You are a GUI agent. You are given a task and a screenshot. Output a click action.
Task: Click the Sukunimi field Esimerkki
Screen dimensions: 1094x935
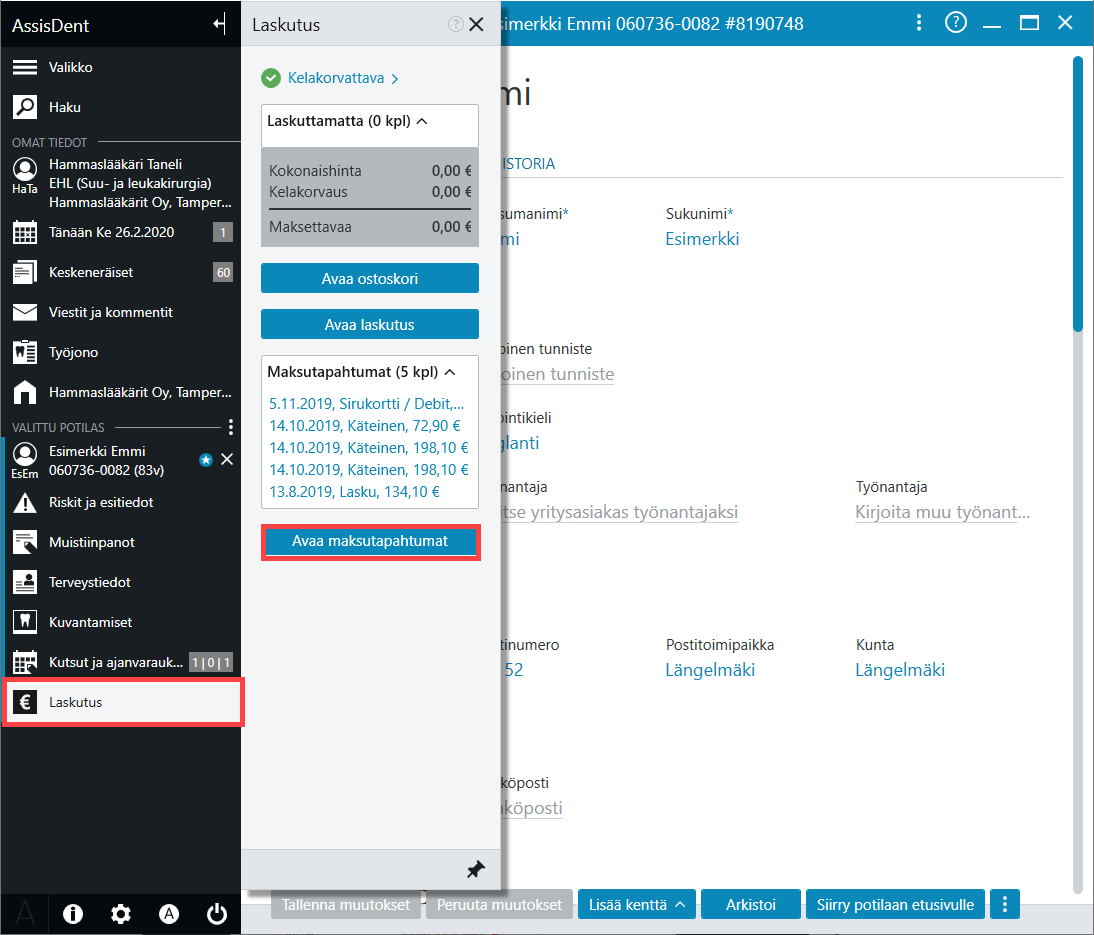(702, 239)
